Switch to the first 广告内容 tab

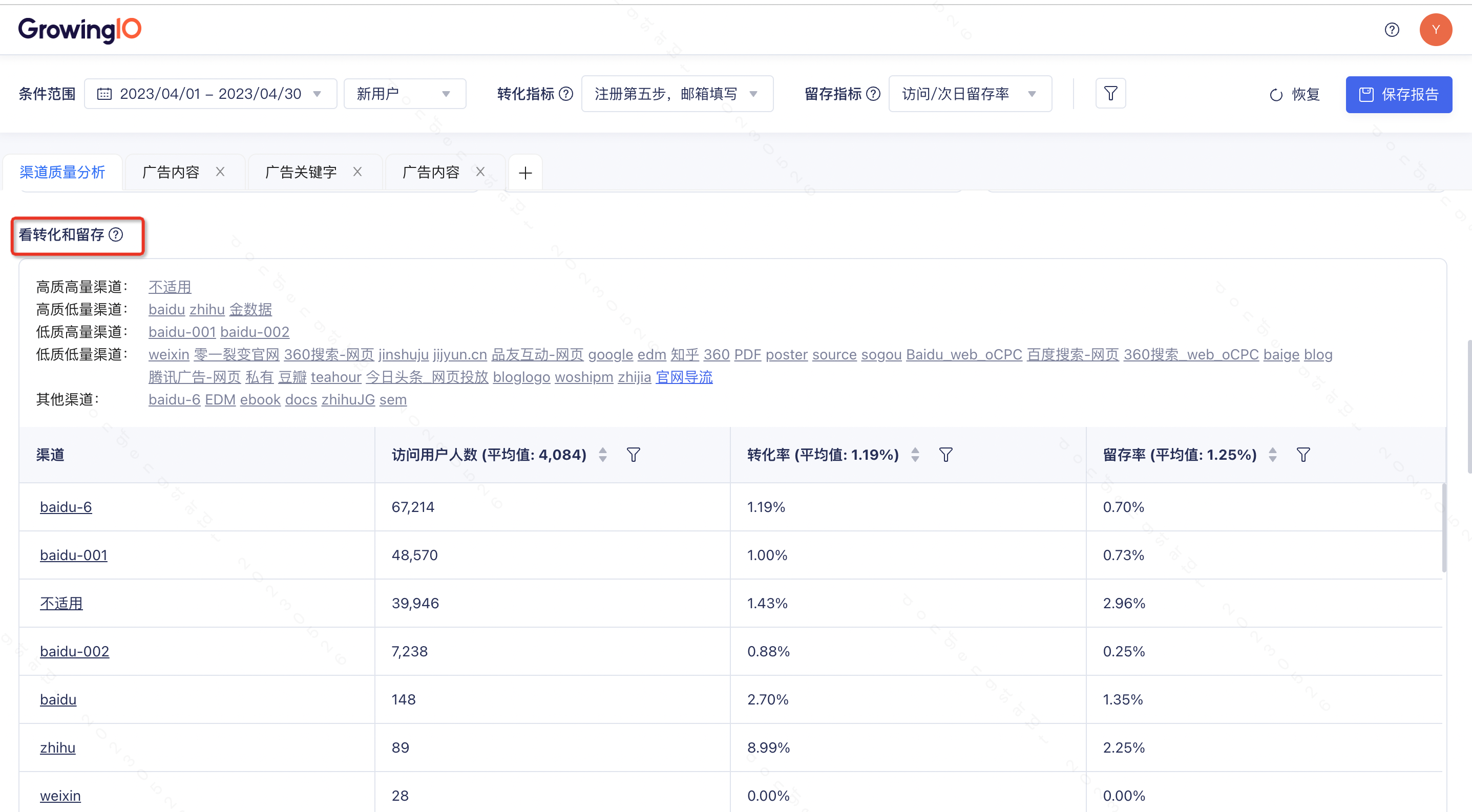pyautogui.click(x=170, y=172)
